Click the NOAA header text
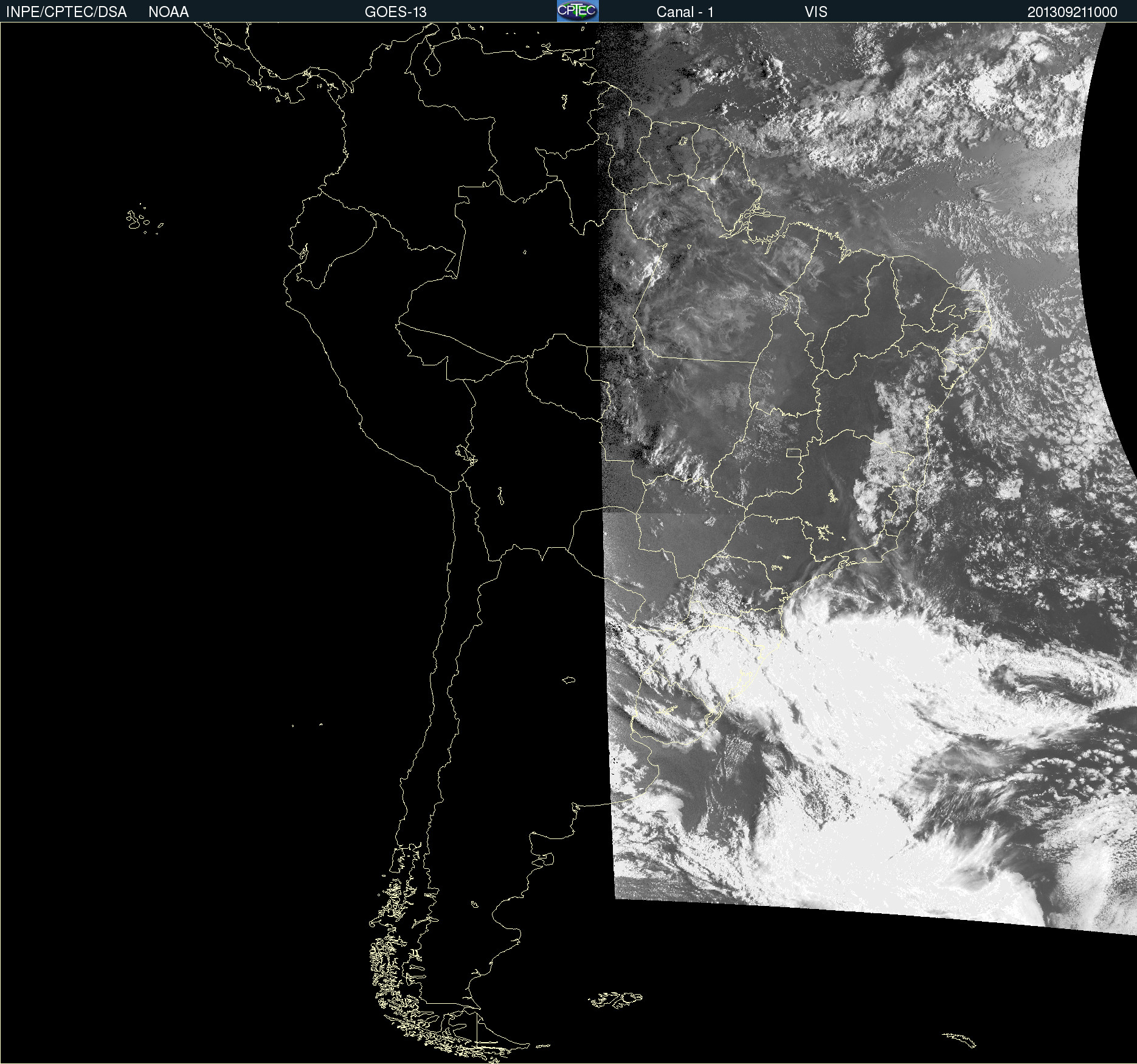This screenshot has height=1064, width=1137. click(168, 12)
